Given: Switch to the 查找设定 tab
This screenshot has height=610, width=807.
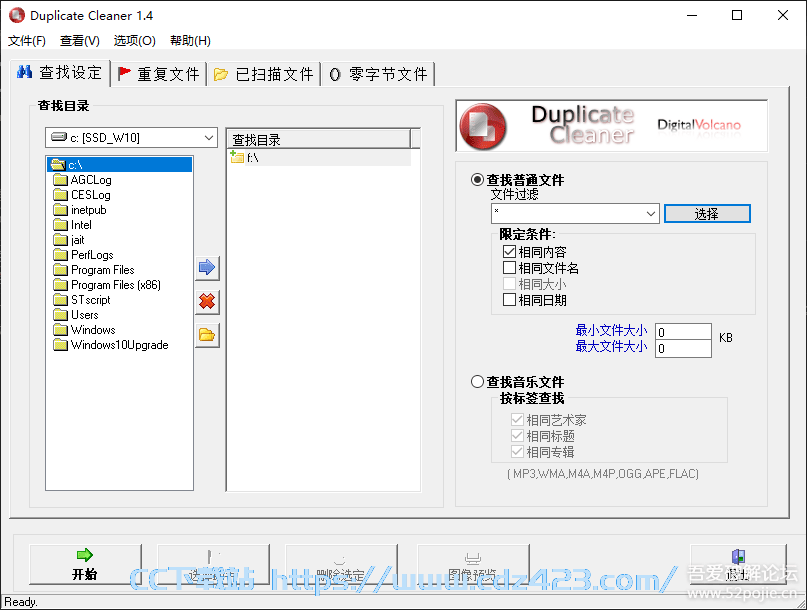Looking at the screenshot, I should tap(60, 73).
